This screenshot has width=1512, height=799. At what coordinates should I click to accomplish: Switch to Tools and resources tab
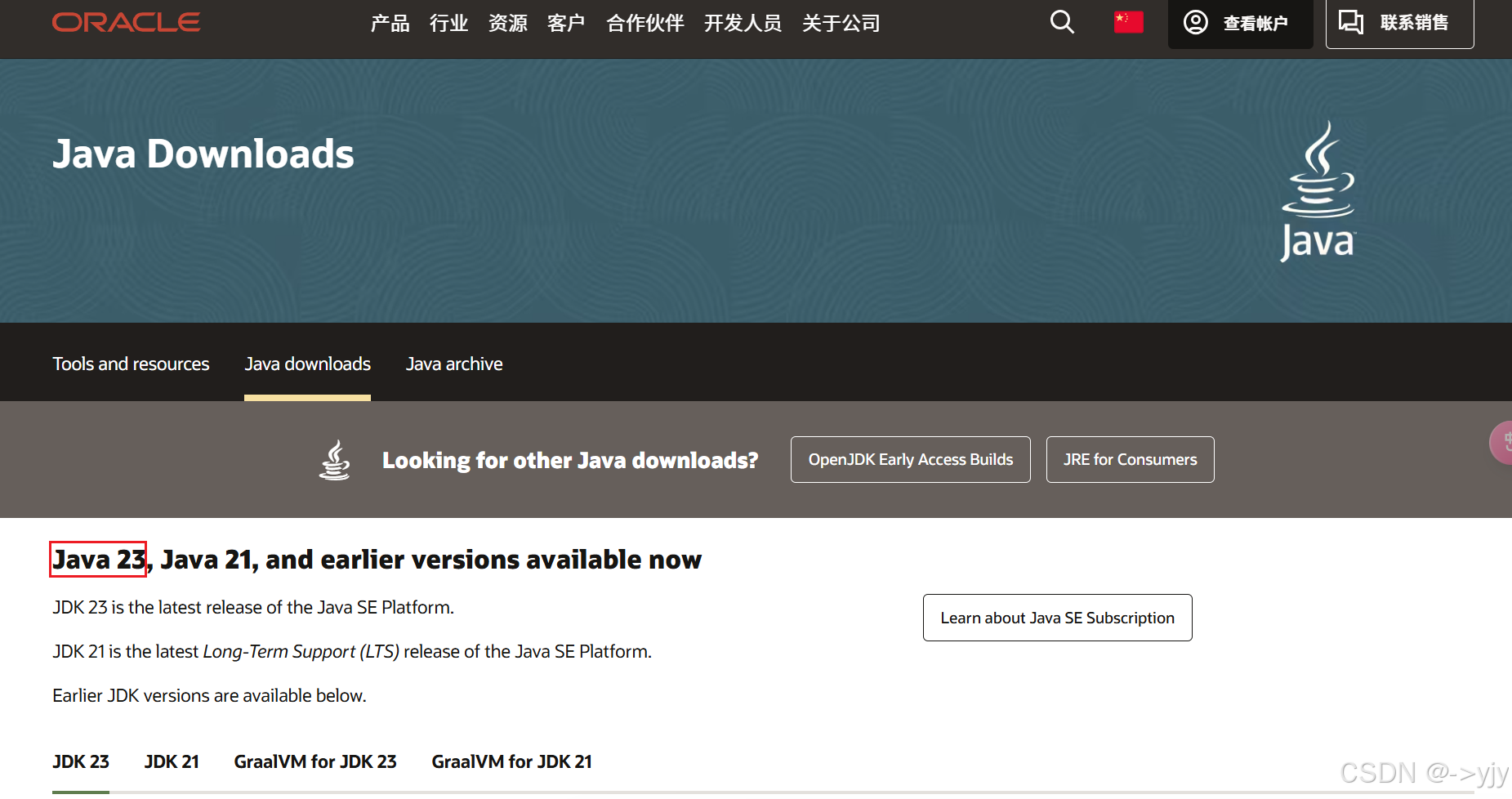[x=131, y=364]
